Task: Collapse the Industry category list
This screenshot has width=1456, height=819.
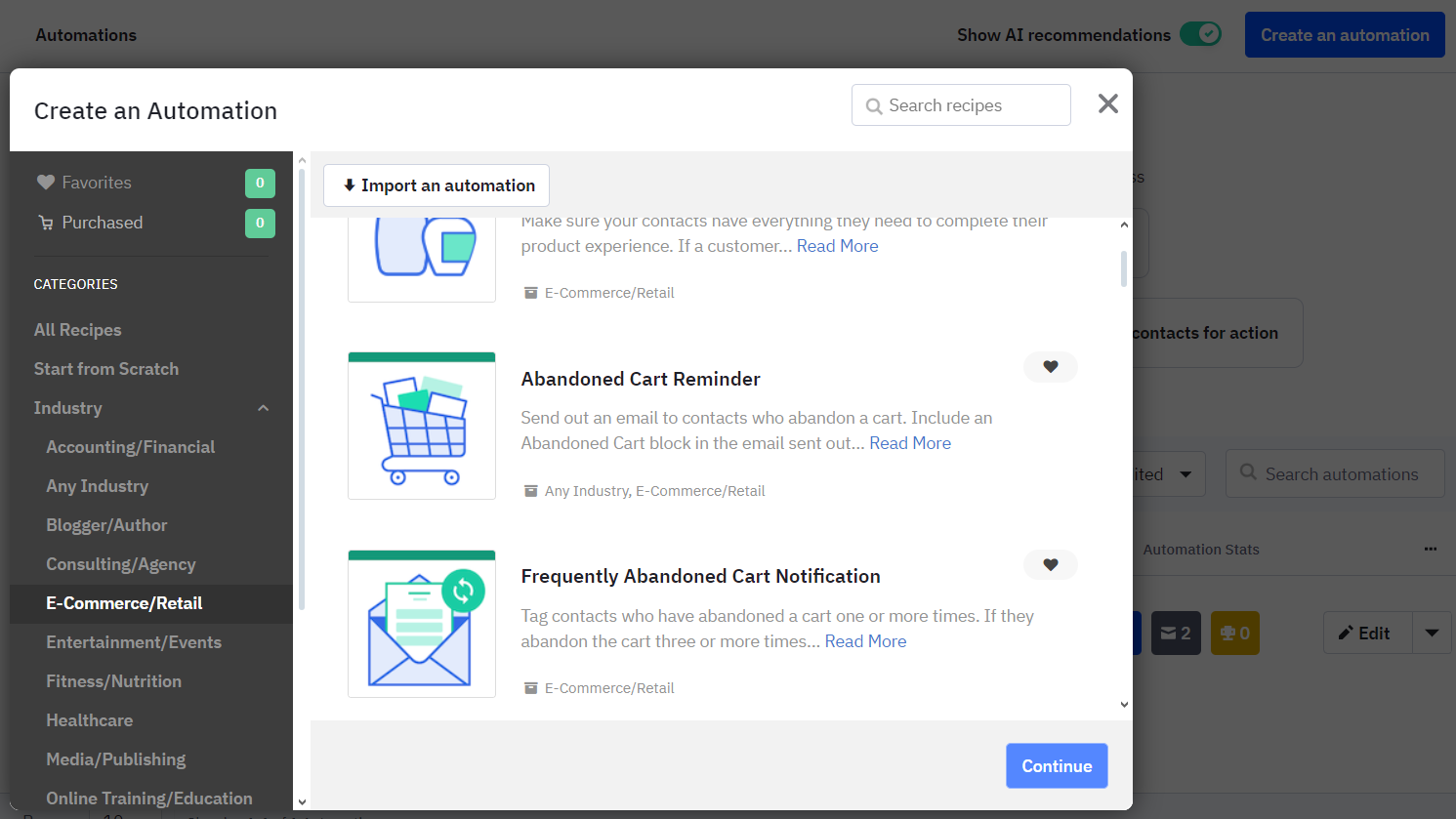Action: 263,408
